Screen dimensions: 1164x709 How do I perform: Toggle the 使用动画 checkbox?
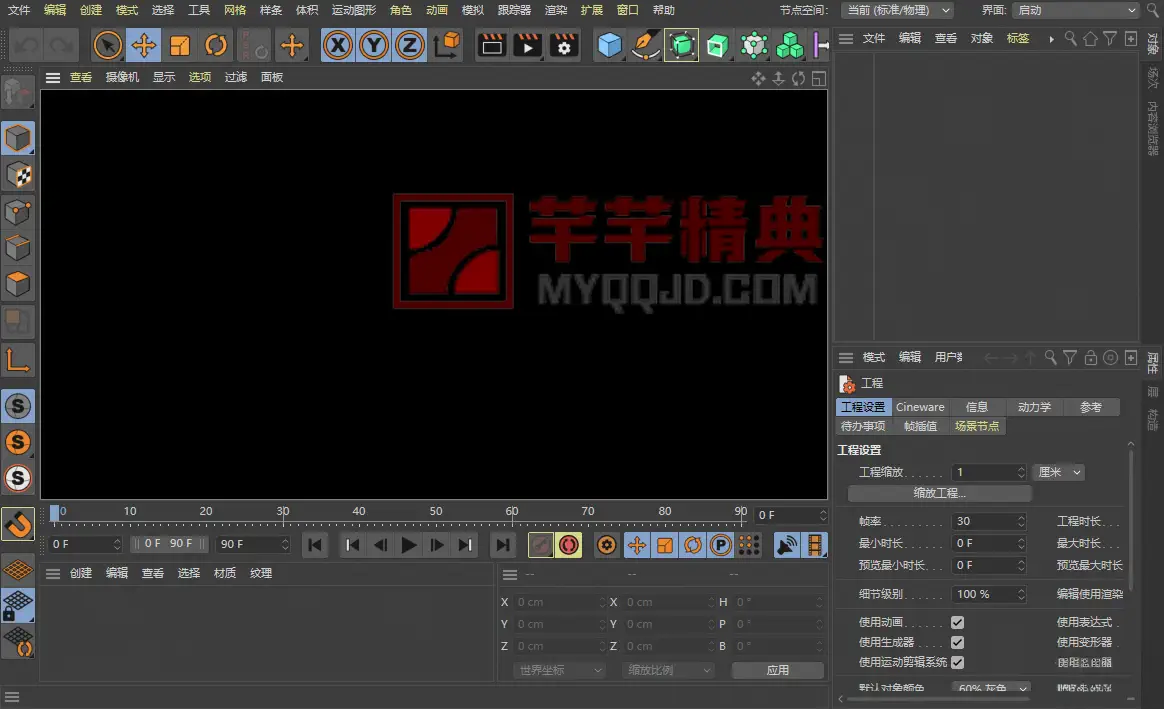[958, 622]
